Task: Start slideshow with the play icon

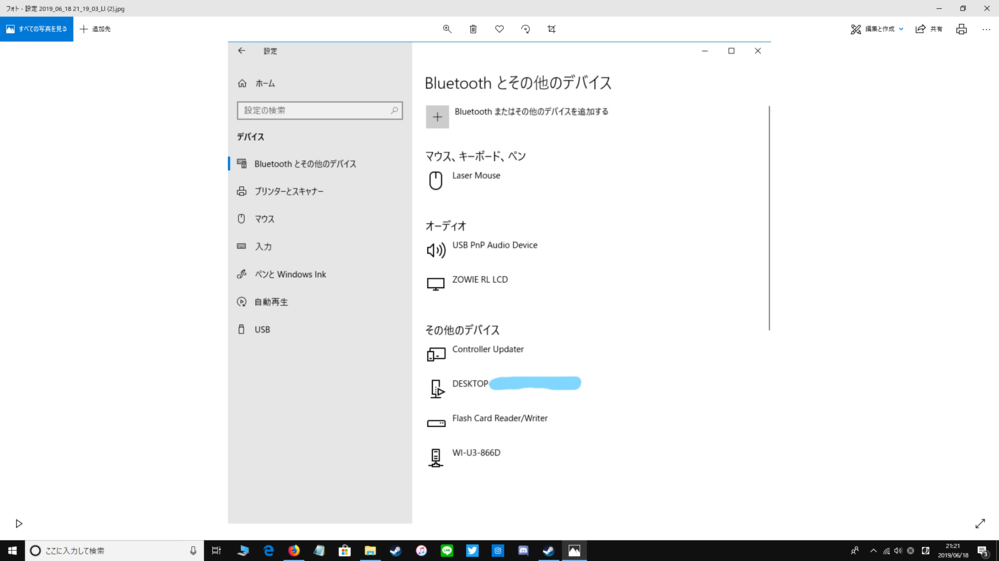Action: [18, 523]
